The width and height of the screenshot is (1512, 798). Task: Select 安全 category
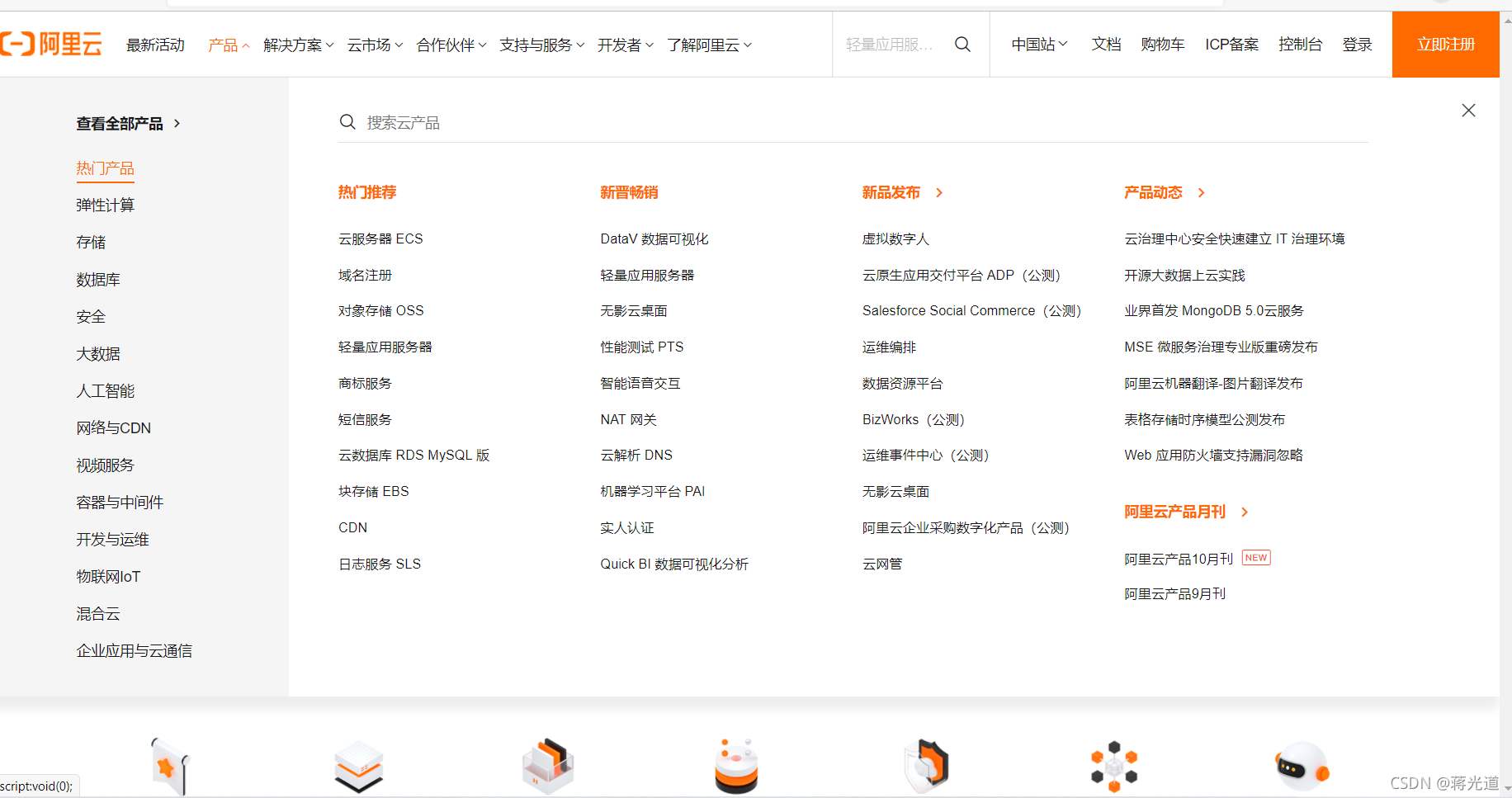pyautogui.click(x=91, y=317)
